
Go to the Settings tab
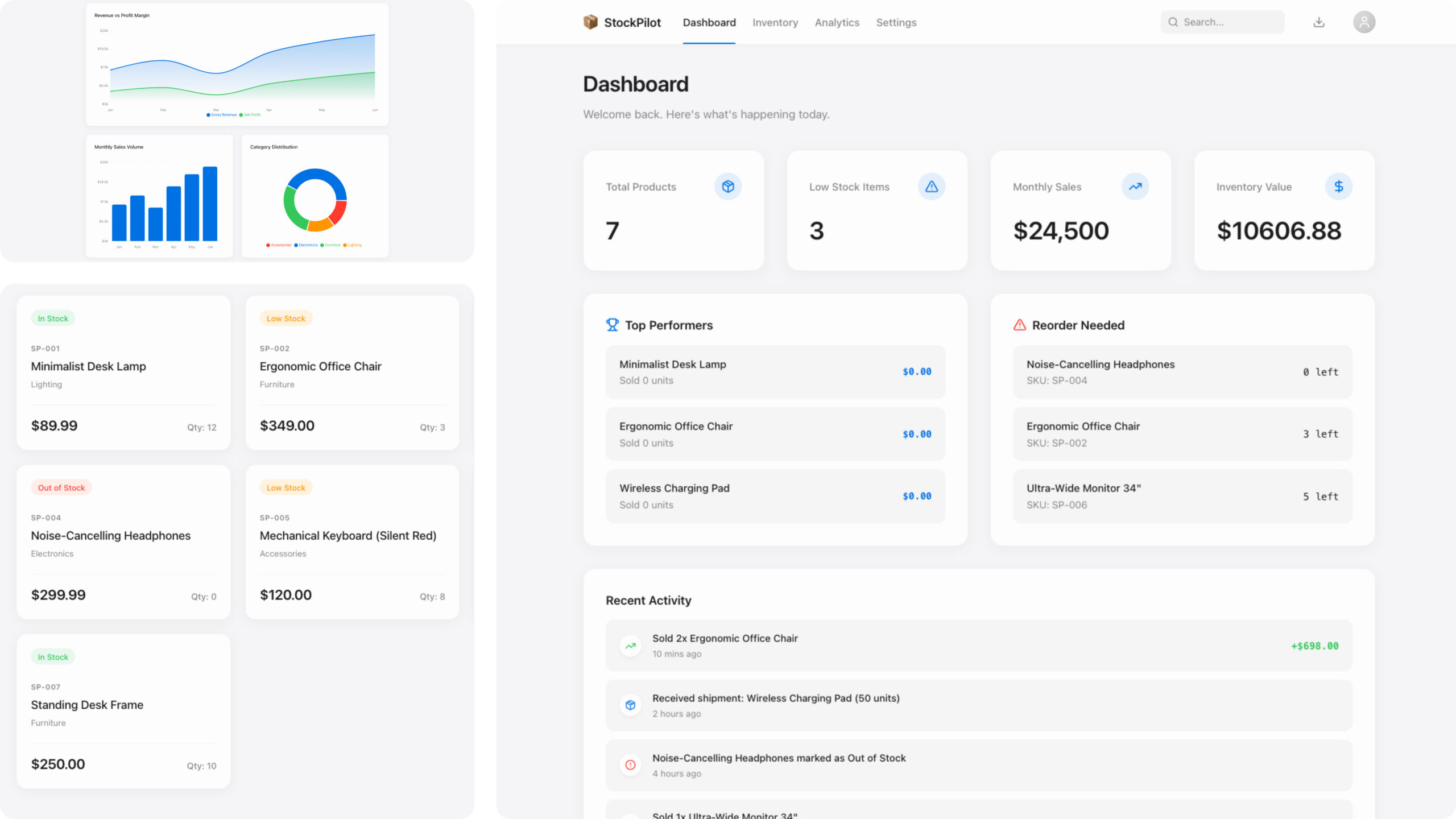[x=896, y=23]
